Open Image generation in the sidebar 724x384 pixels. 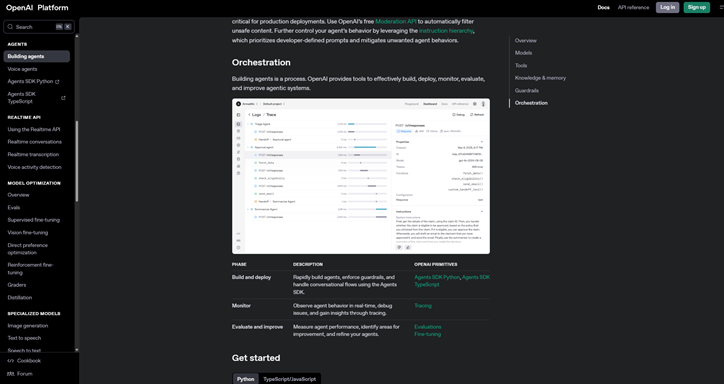[28, 326]
